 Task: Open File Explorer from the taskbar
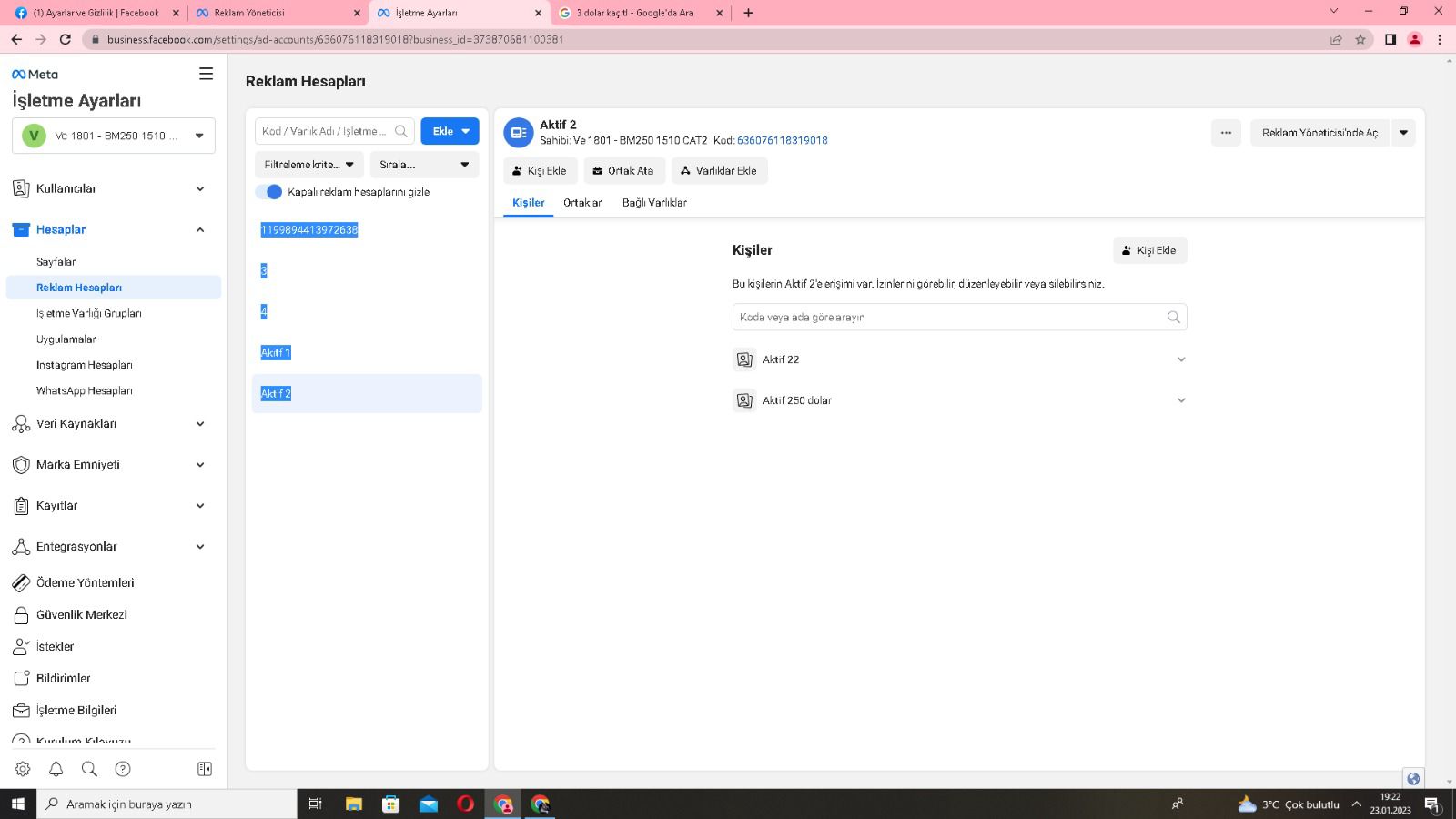click(x=354, y=804)
